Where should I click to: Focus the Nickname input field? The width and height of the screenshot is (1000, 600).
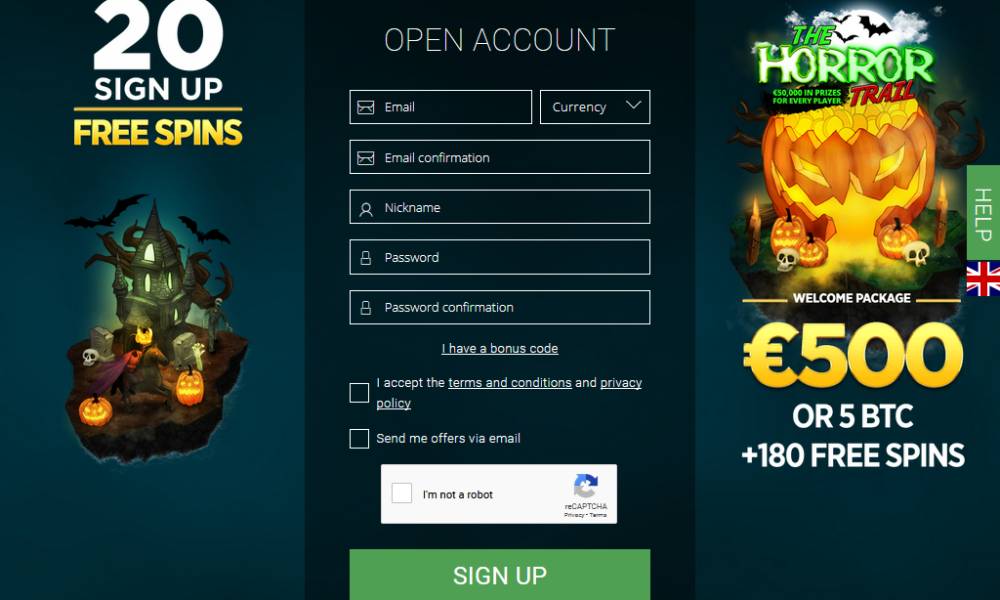coord(500,207)
